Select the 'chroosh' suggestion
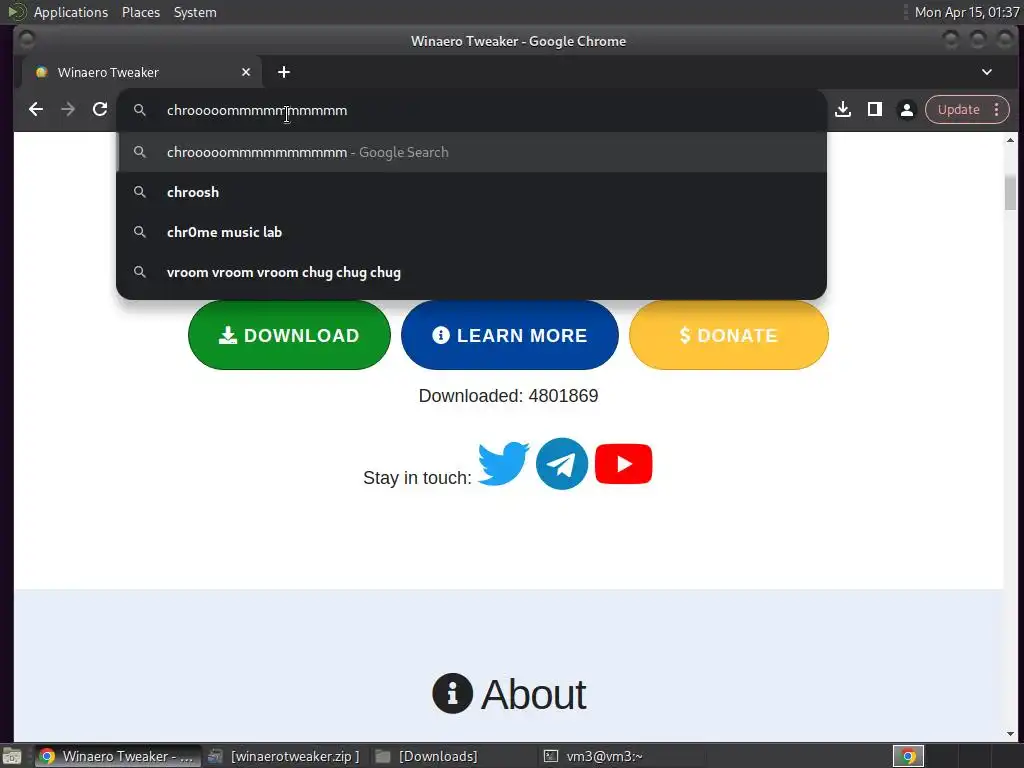The height and width of the screenshot is (768, 1024). click(x=472, y=192)
